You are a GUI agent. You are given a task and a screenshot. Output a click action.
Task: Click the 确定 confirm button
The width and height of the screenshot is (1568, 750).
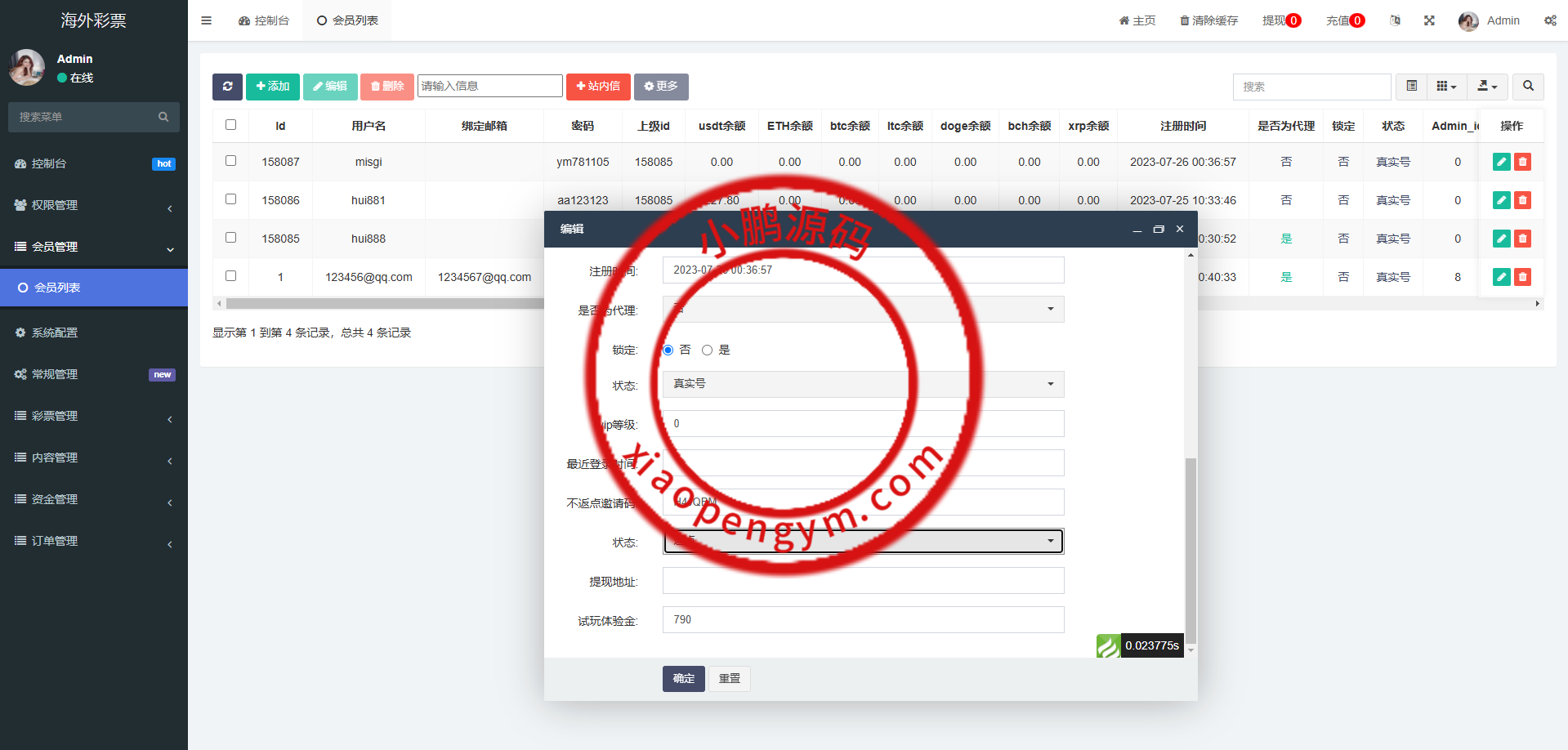coord(683,678)
